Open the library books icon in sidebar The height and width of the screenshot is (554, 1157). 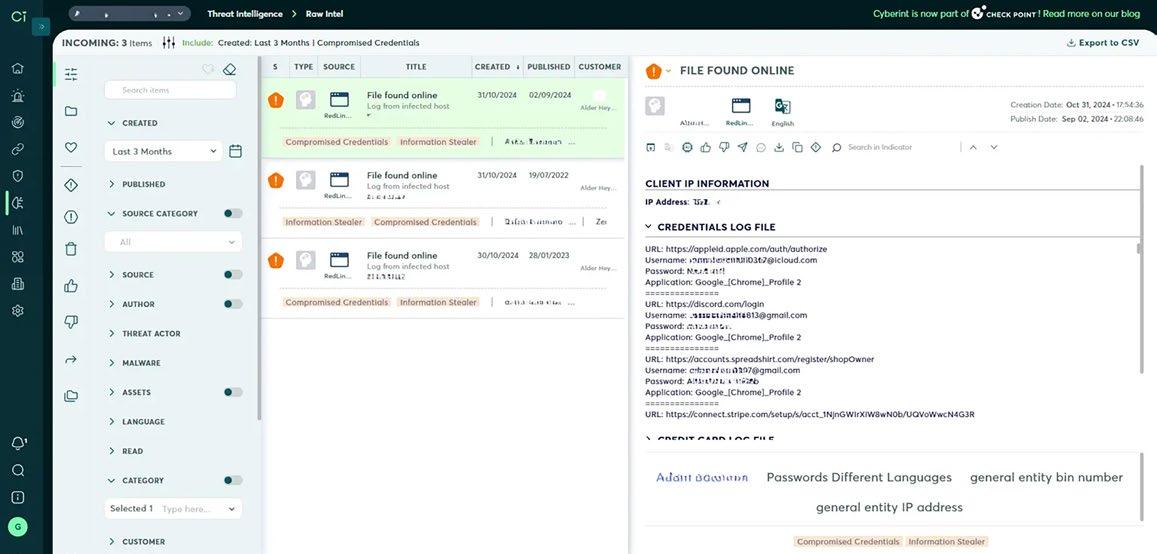pyautogui.click(x=18, y=229)
